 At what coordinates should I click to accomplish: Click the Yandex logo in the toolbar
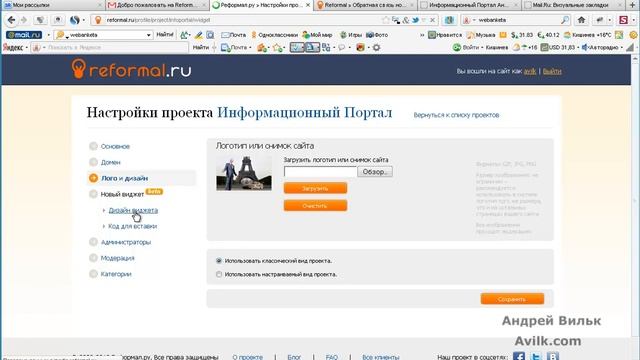[13, 48]
